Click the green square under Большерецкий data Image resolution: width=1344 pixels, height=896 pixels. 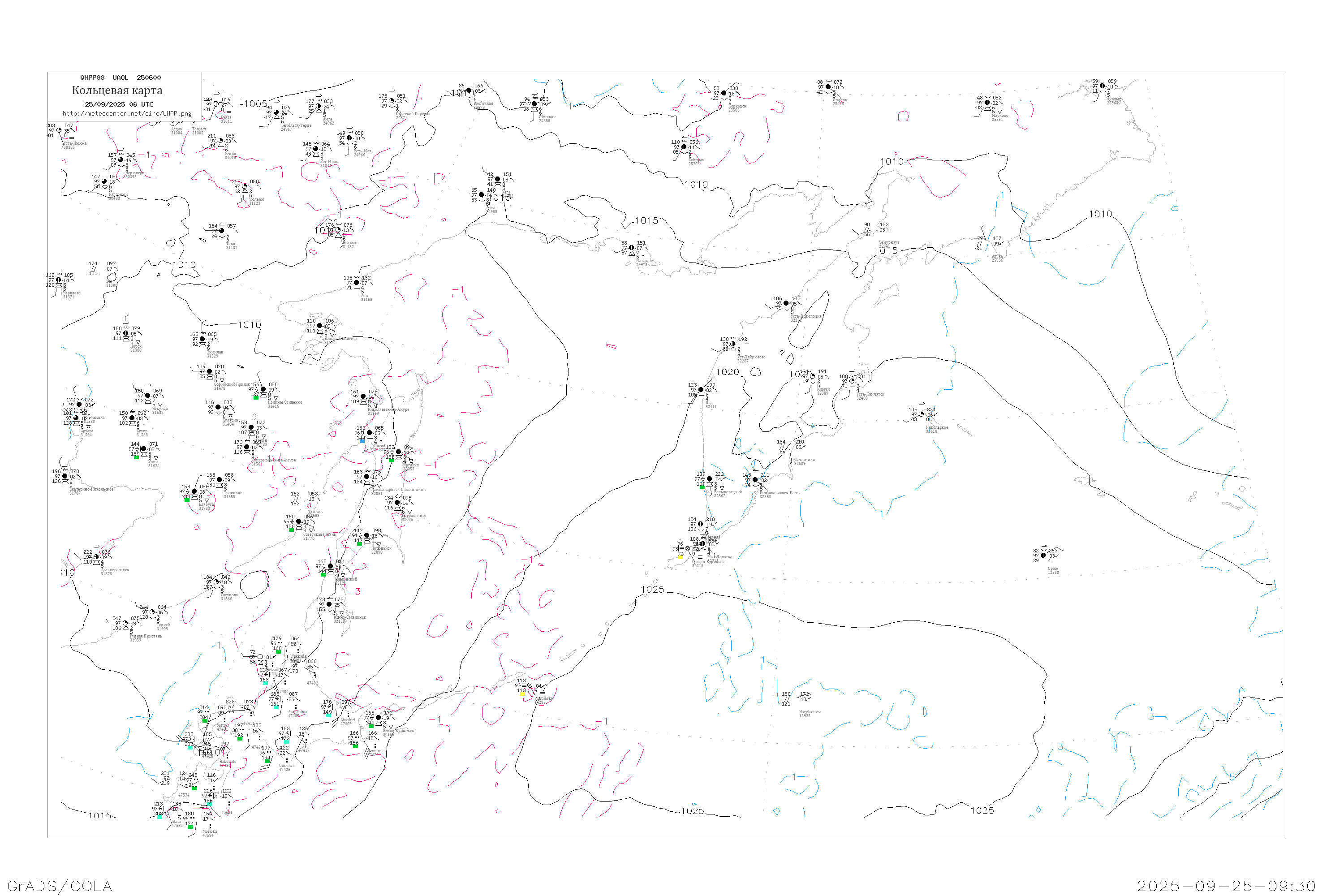coord(702,487)
